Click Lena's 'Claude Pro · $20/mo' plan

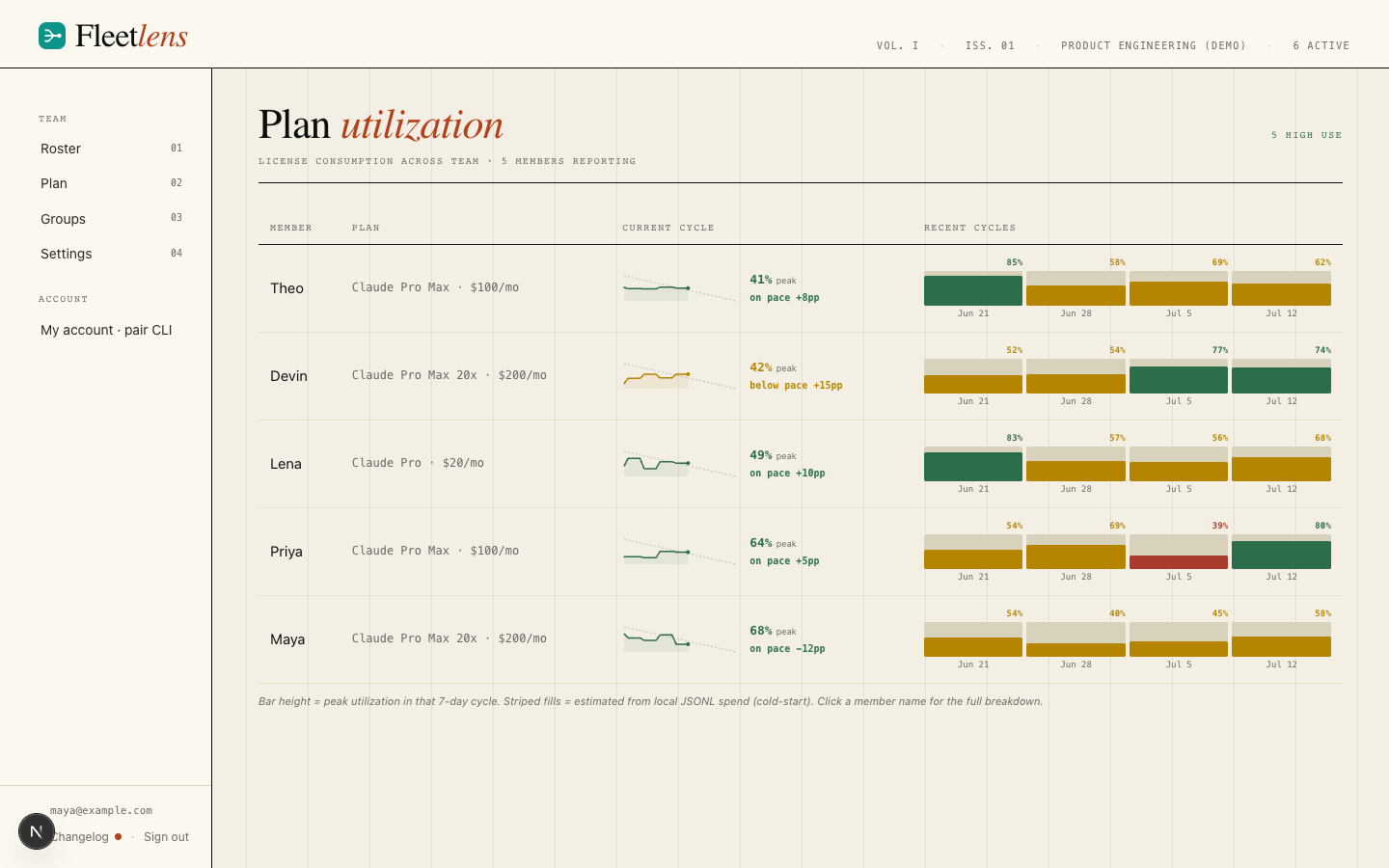click(418, 463)
